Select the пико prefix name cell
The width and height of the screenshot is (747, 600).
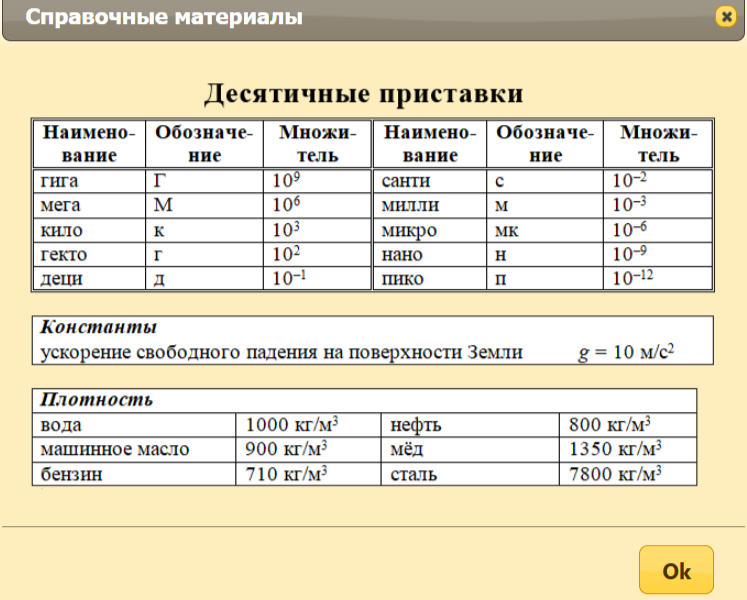pos(430,278)
